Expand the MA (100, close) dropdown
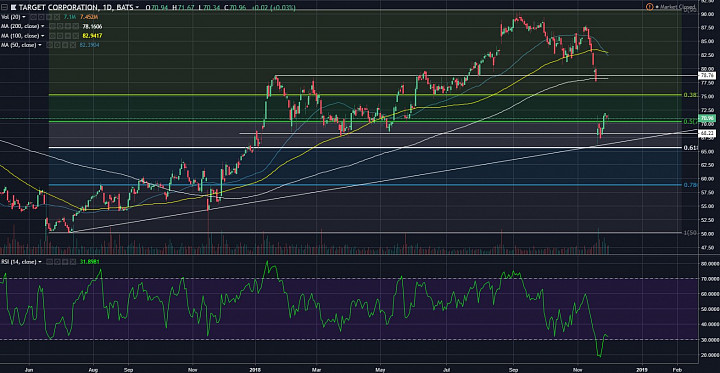This screenshot has width=720, height=373. point(43,36)
